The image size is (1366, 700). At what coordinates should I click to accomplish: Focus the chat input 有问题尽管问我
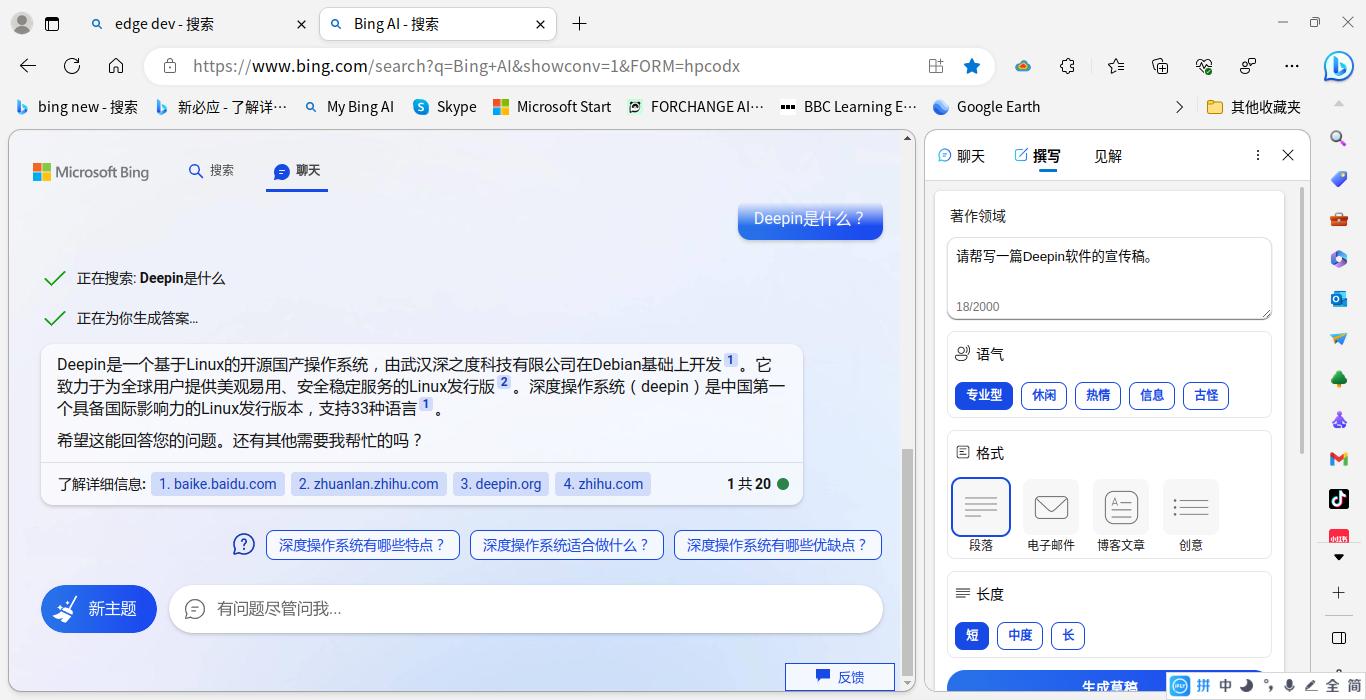(526, 609)
